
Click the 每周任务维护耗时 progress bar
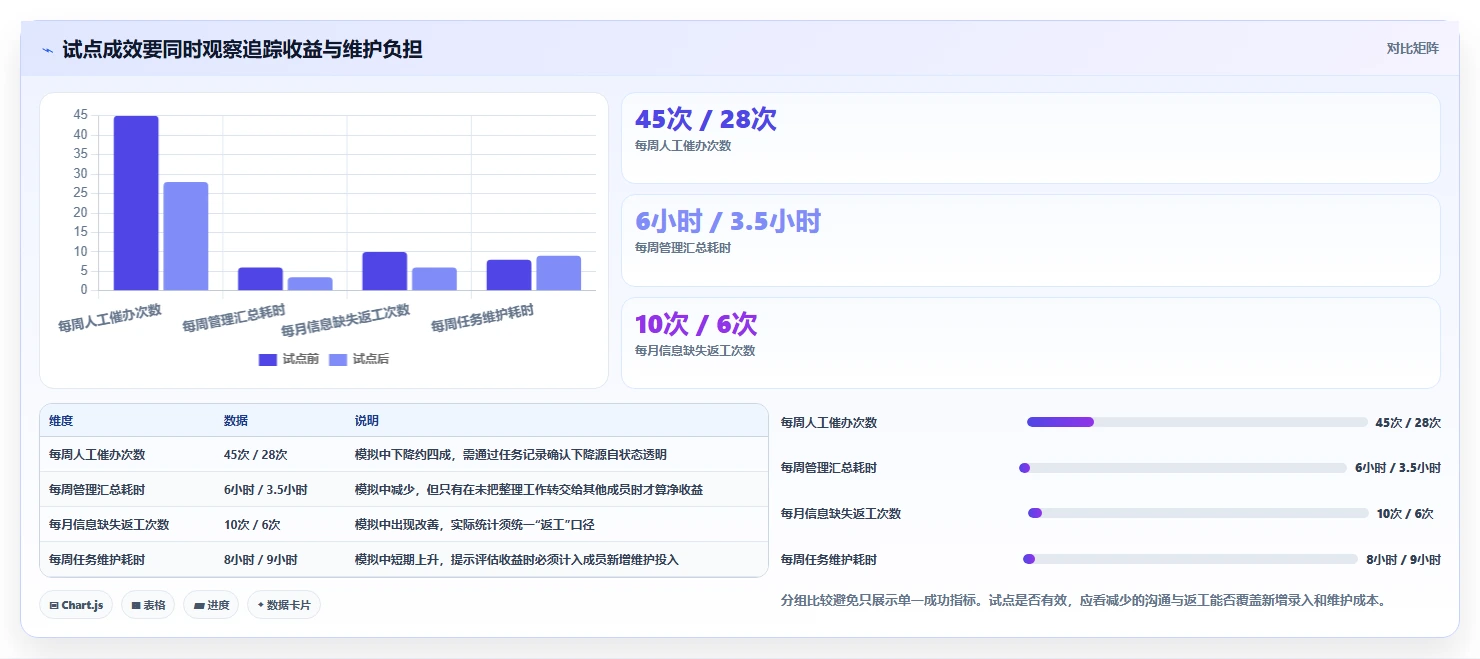pyautogui.click(x=1190, y=559)
